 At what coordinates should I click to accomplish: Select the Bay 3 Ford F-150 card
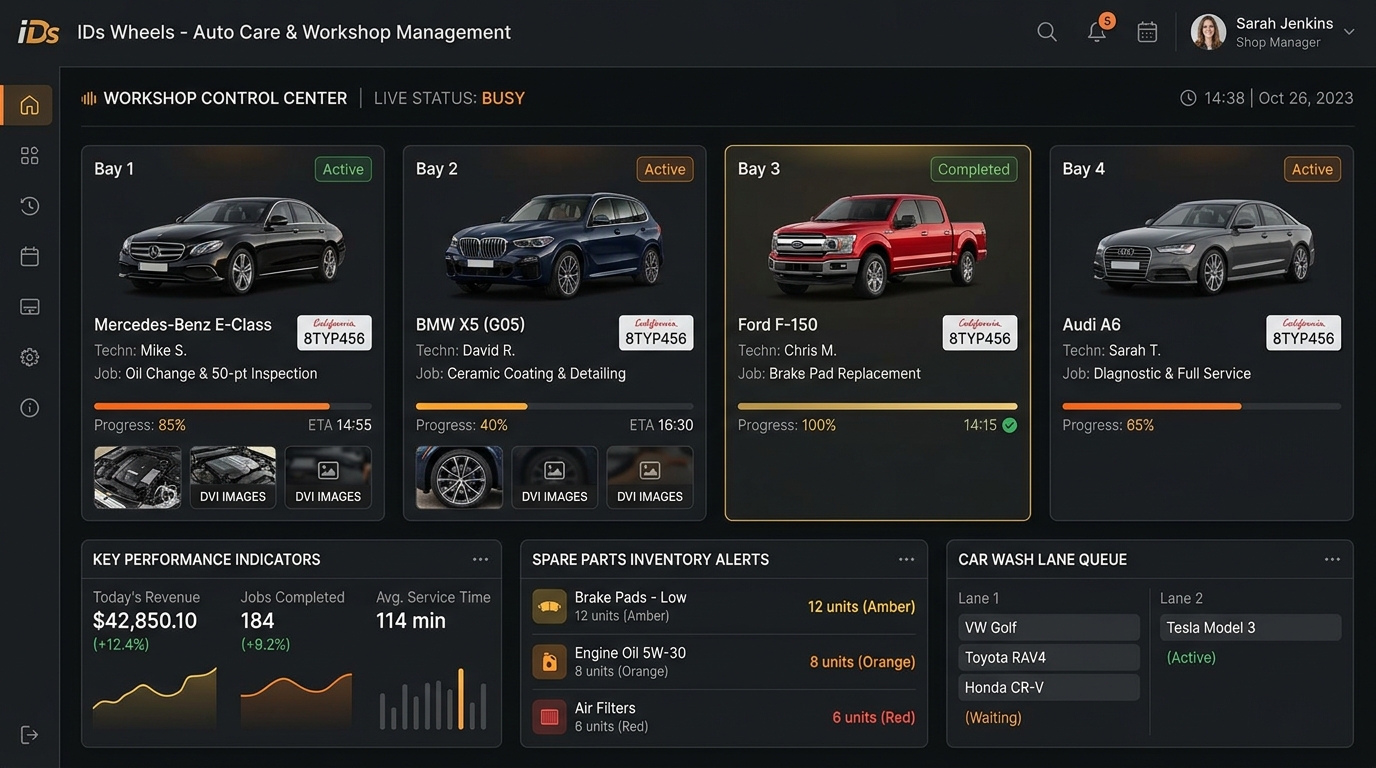pos(878,333)
